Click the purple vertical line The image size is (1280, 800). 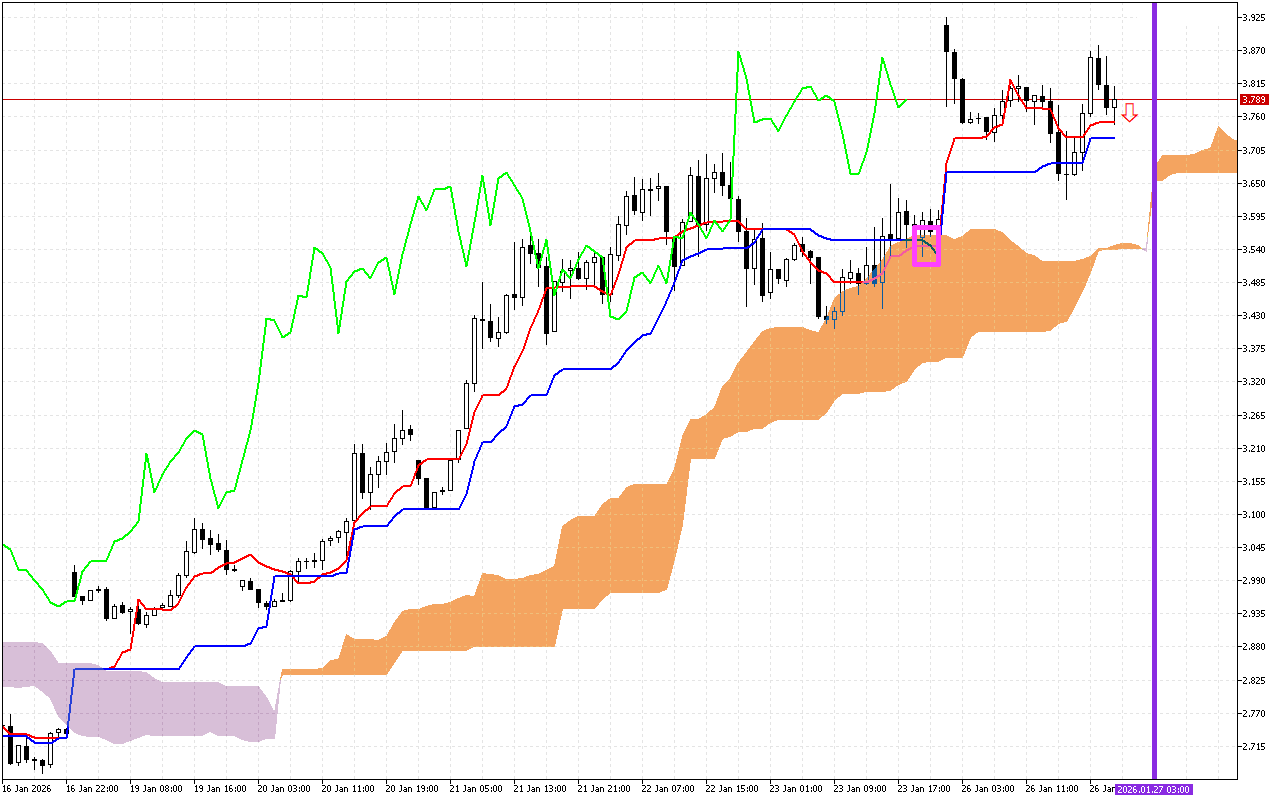point(1155,400)
